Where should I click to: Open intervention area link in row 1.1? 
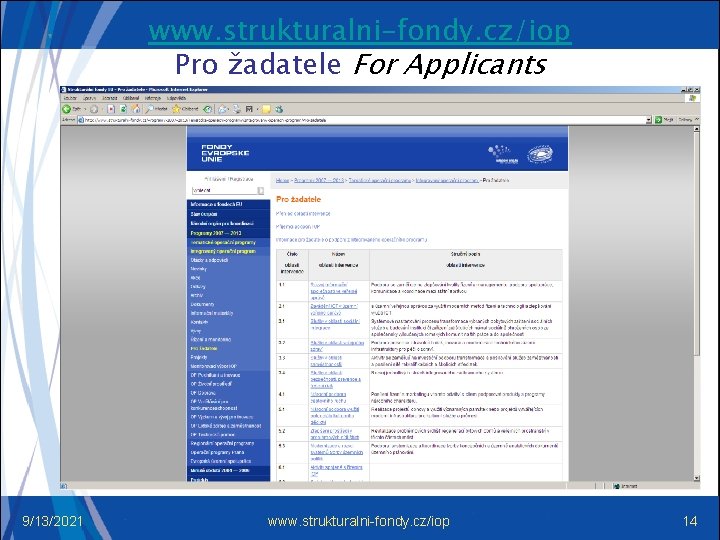pos(334,291)
